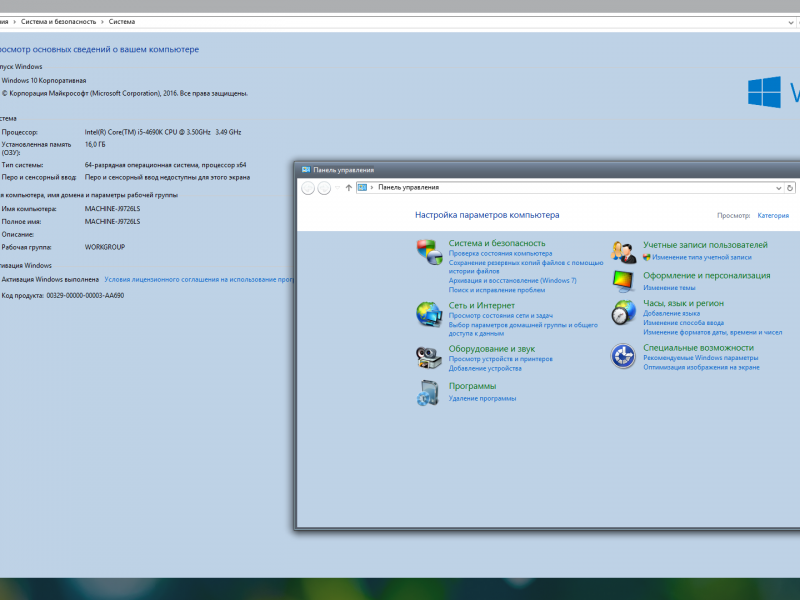
Task: Refresh the Control Panel window
Action: tap(790, 188)
